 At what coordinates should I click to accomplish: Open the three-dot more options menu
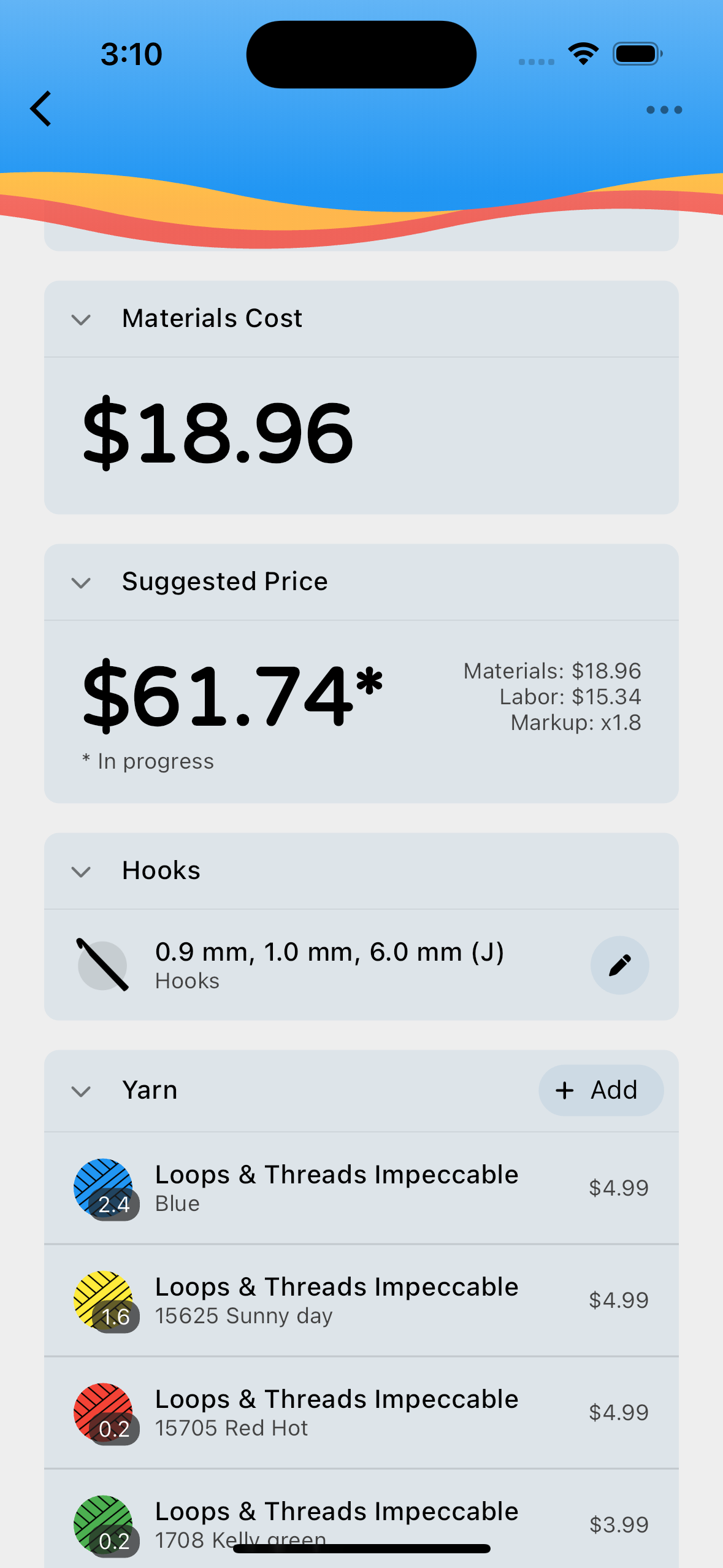[x=664, y=110]
